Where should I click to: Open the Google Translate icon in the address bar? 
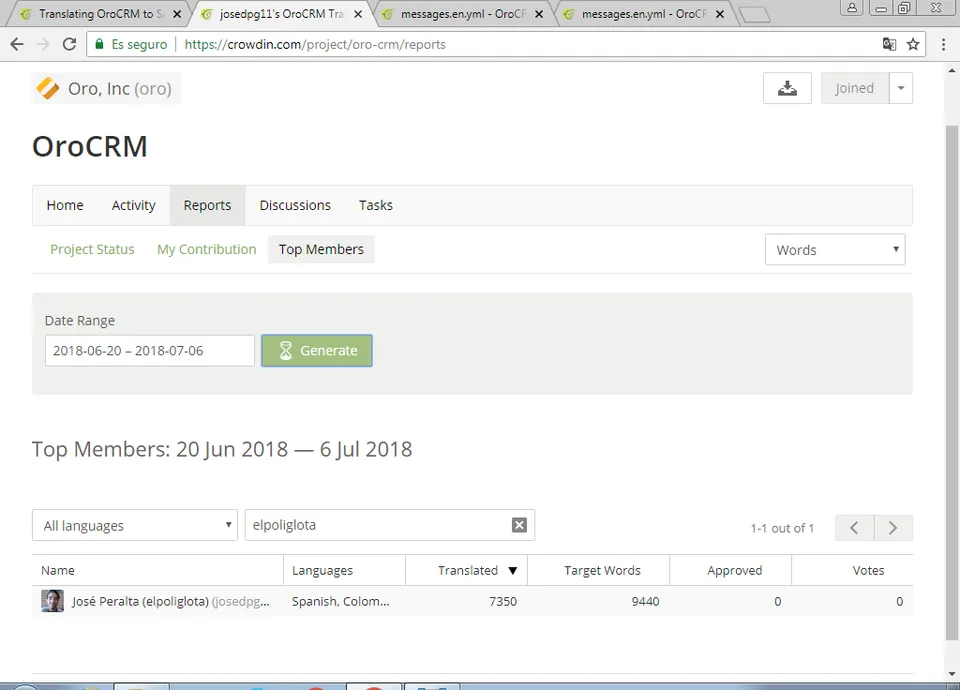[889, 44]
